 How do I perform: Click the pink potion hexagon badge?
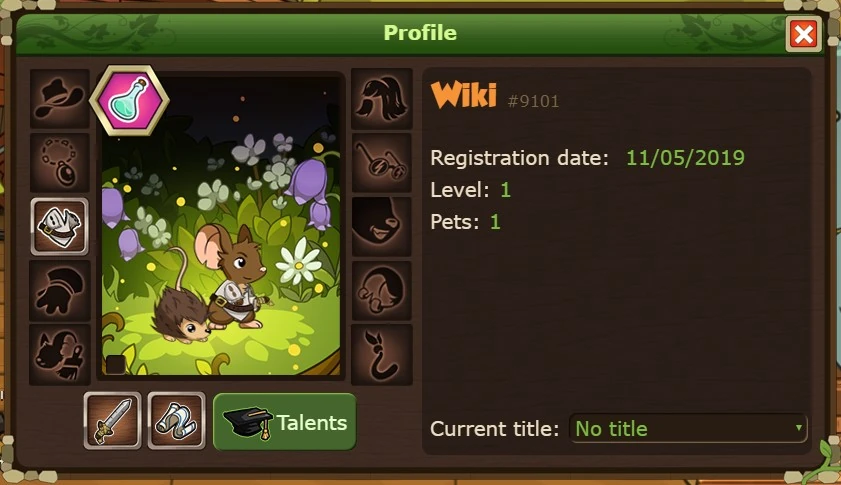click(129, 100)
